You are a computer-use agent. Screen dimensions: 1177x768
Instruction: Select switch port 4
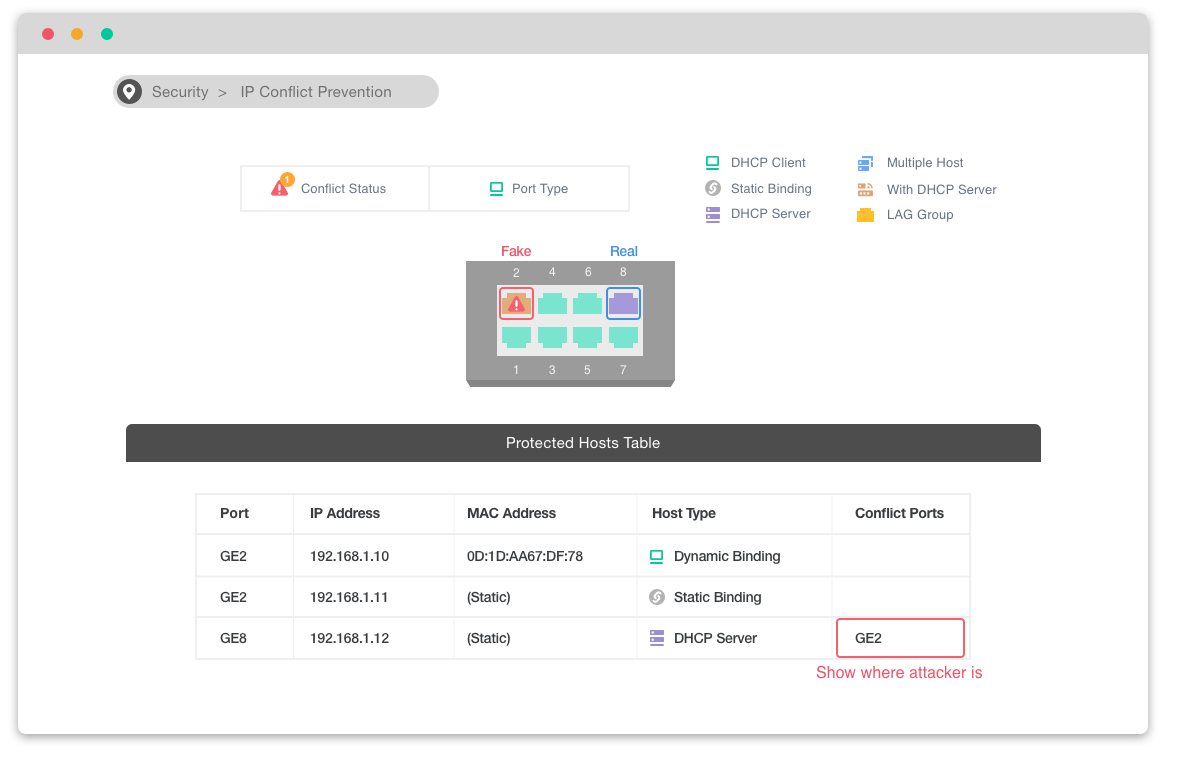(552, 303)
